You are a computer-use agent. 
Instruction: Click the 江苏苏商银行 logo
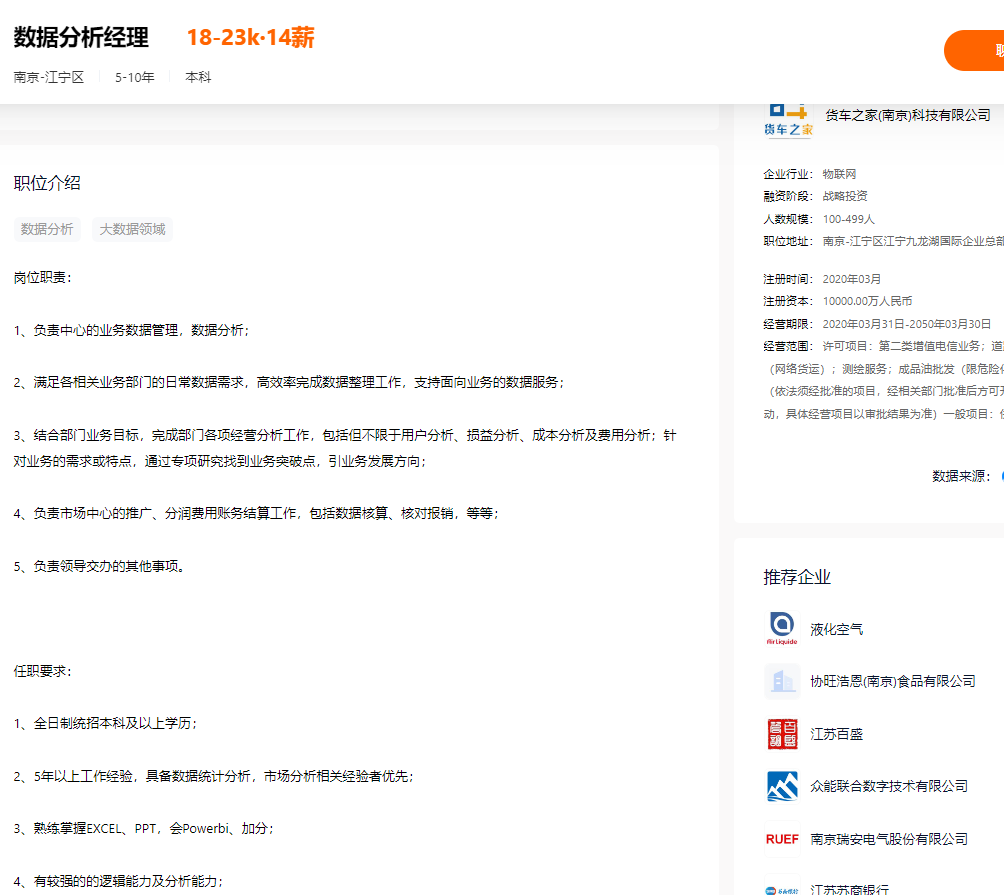(x=782, y=887)
